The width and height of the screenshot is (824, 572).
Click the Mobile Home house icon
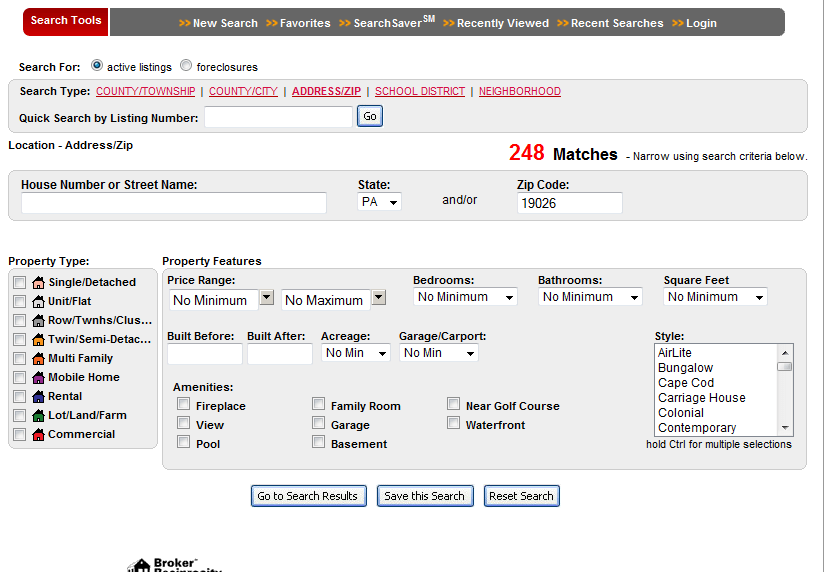pos(38,377)
